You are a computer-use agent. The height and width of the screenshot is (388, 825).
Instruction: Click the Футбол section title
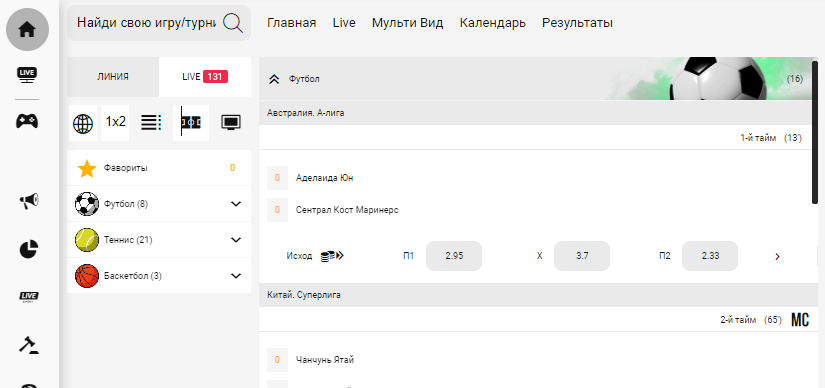tap(304, 79)
